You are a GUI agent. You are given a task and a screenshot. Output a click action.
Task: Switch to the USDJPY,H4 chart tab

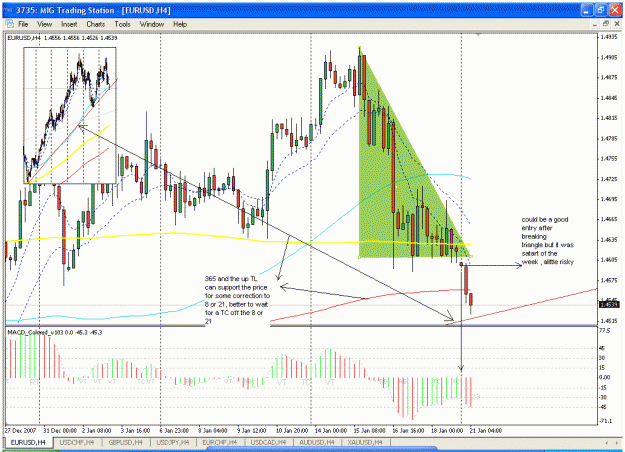(173, 442)
